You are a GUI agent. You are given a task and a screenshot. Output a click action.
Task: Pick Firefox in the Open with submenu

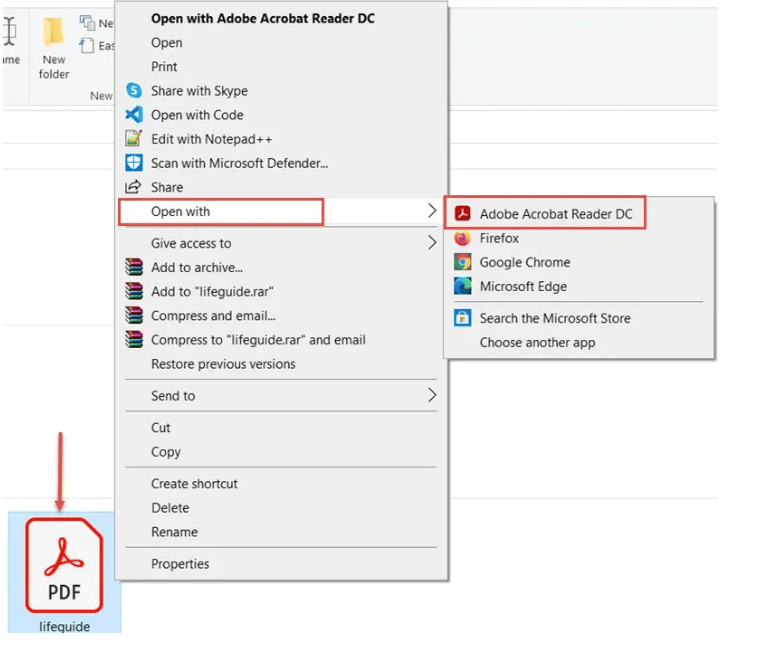coord(579,238)
